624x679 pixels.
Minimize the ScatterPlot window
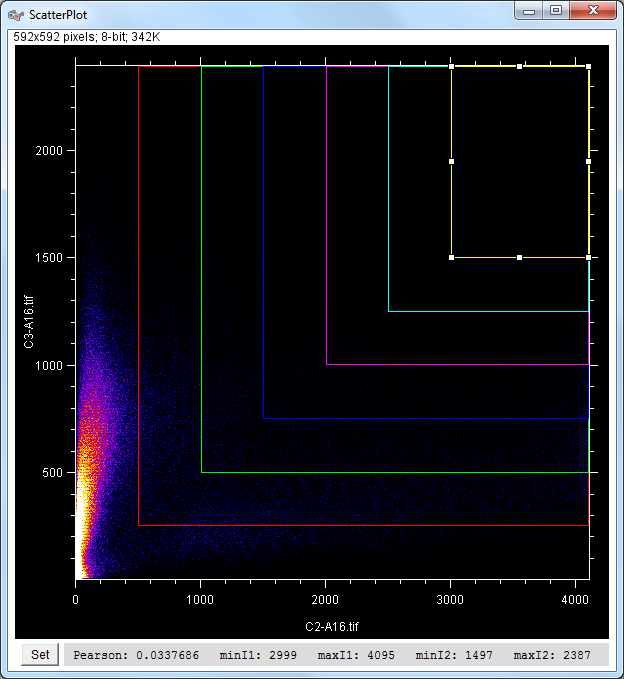pyautogui.click(x=530, y=10)
